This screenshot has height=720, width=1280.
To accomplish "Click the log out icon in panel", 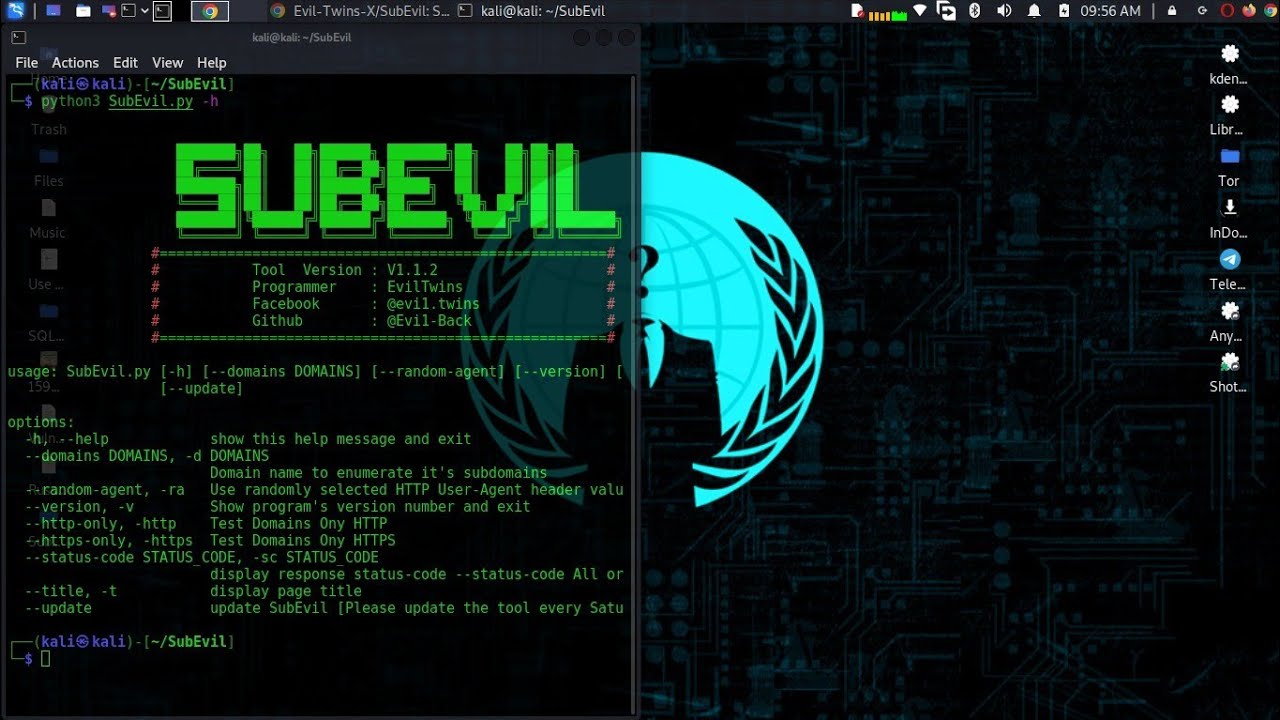I will tap(1201, 11).
